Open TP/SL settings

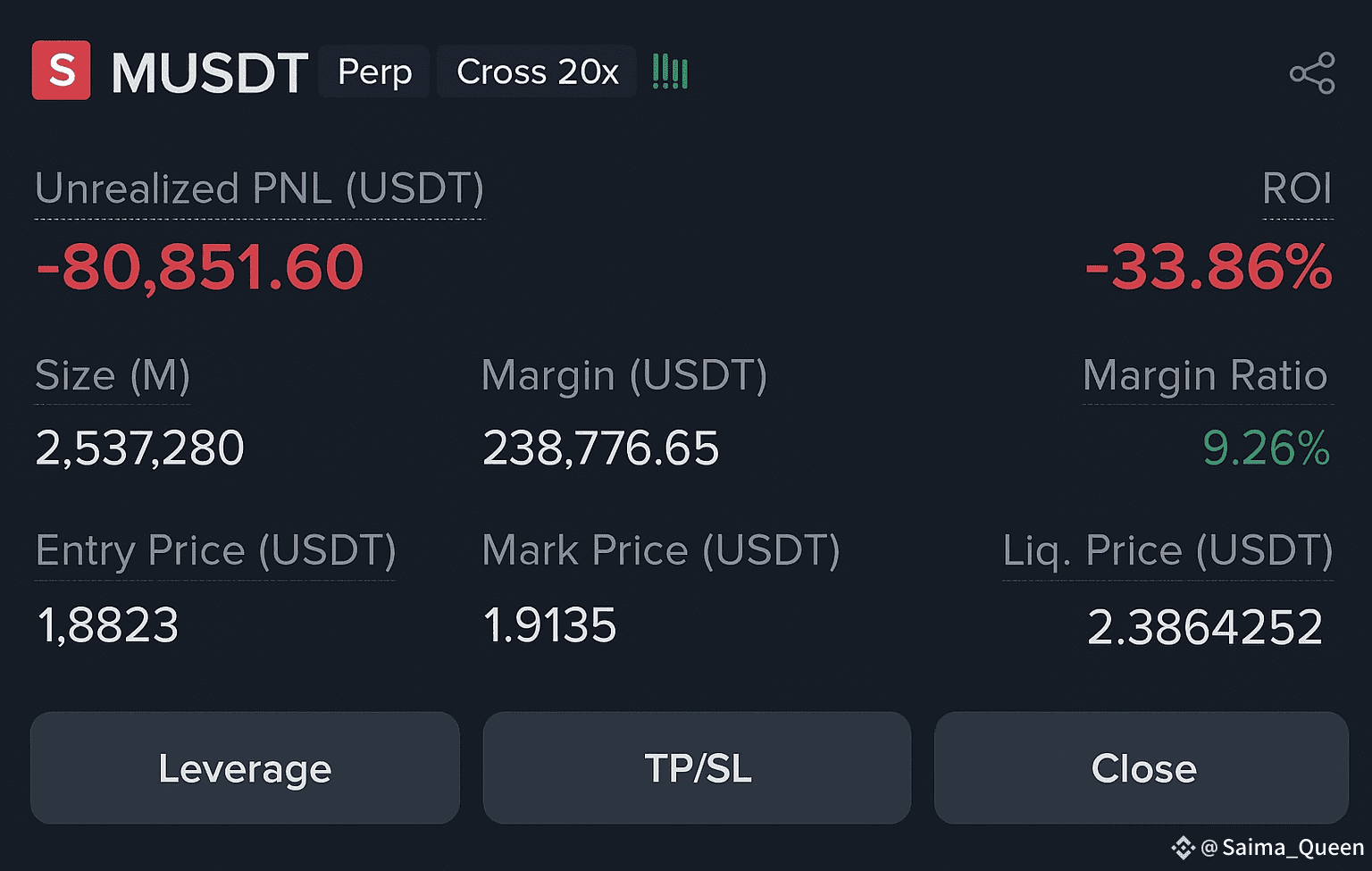(x=697, y=768)
